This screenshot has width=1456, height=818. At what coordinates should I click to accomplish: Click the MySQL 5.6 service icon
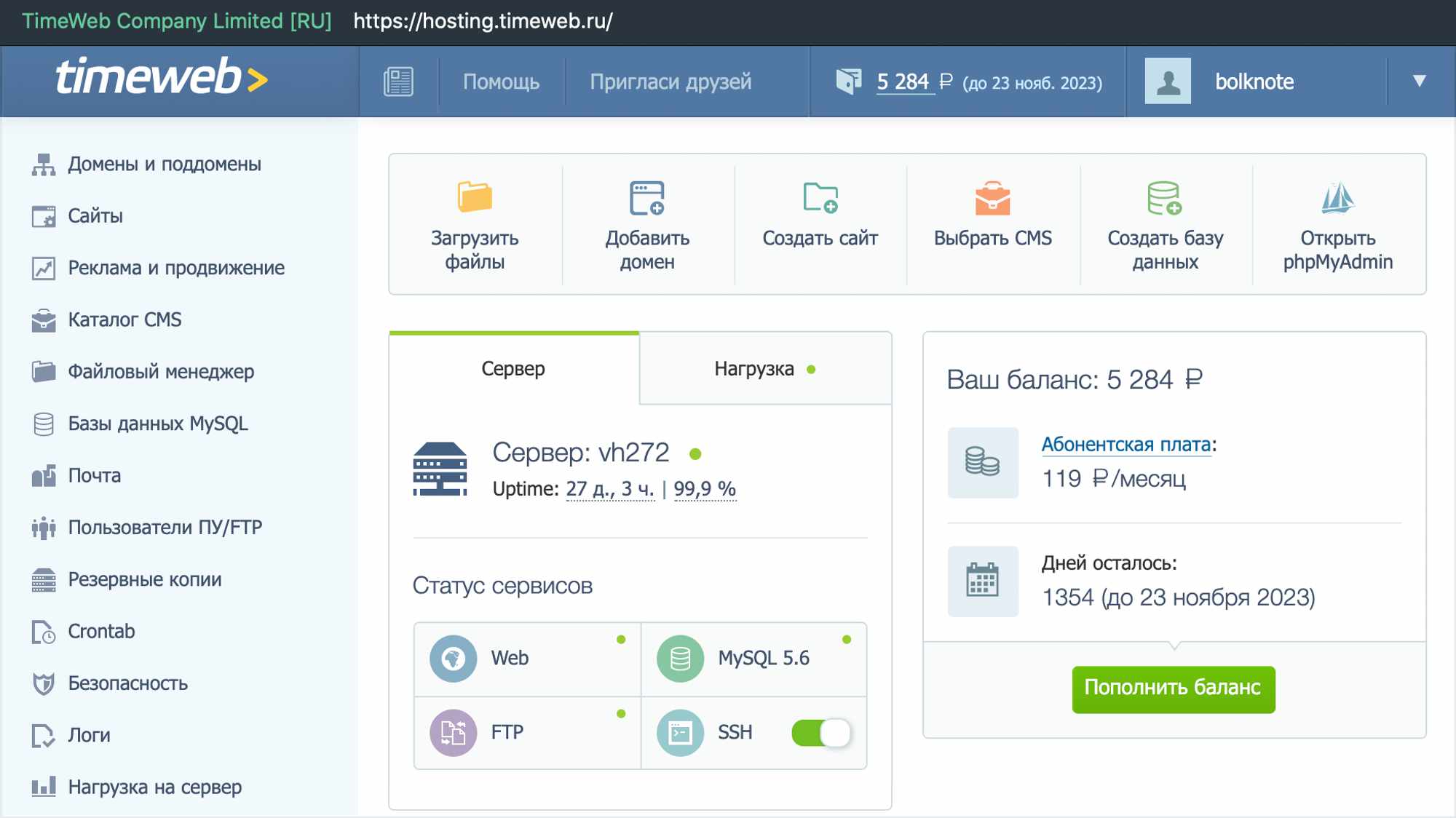(x=680, y=659)
